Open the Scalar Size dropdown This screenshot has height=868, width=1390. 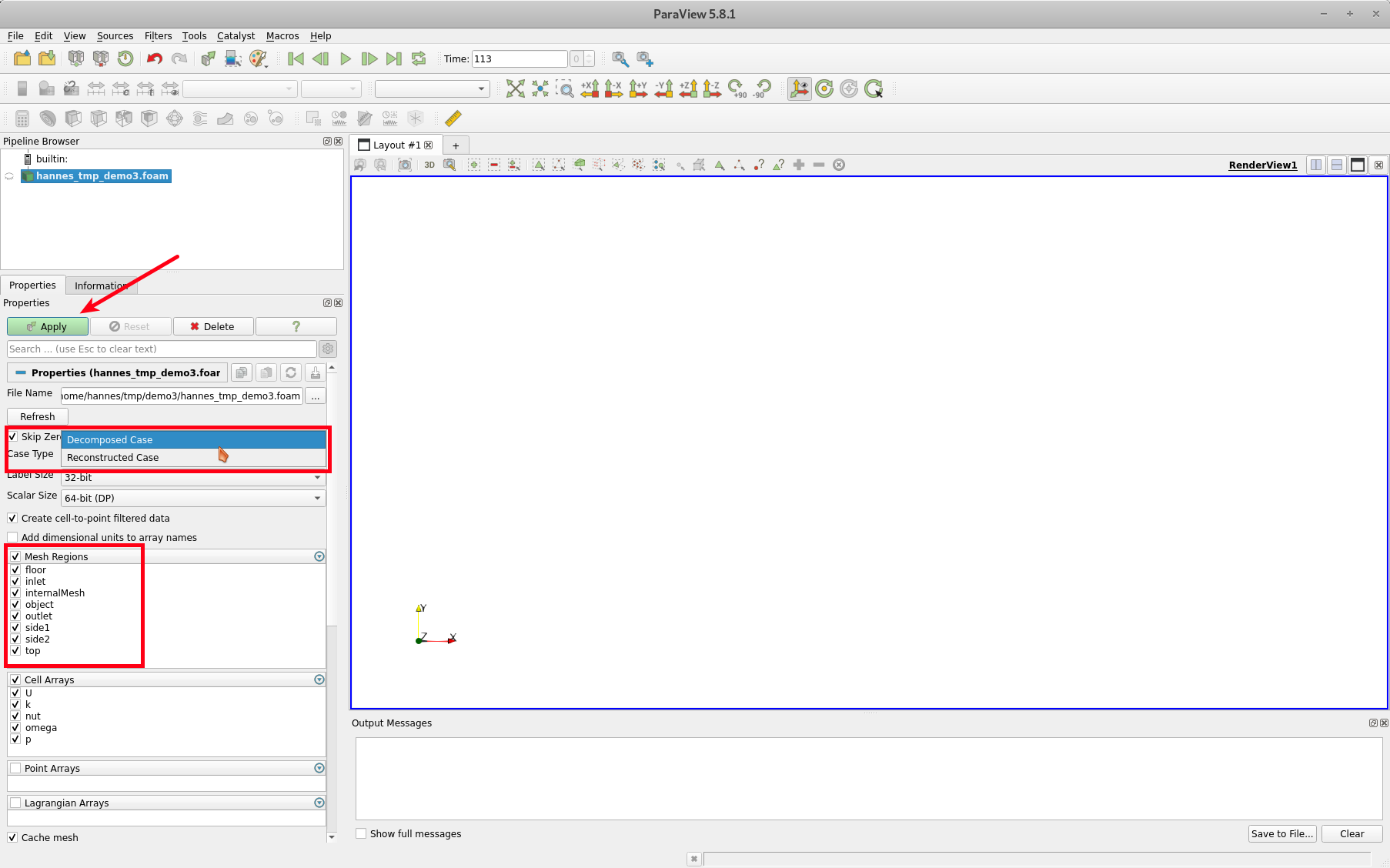pyautogui.click(x=193, y=499)
